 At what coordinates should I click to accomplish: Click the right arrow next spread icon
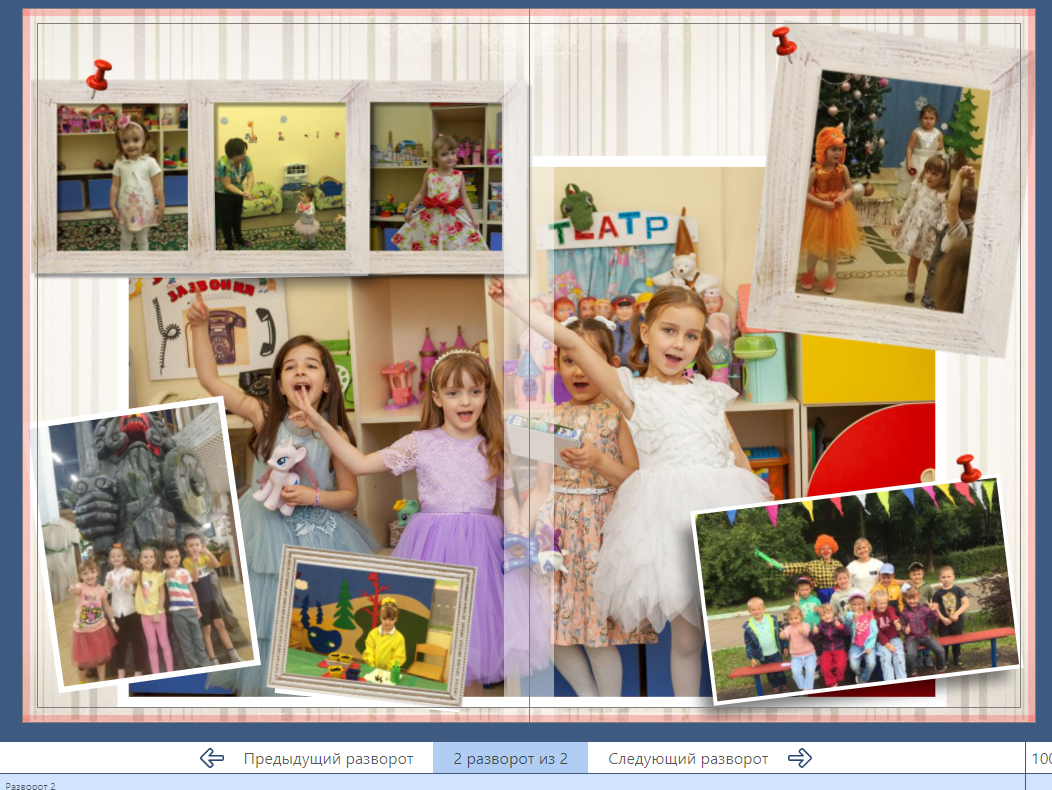tap(799, 758)
